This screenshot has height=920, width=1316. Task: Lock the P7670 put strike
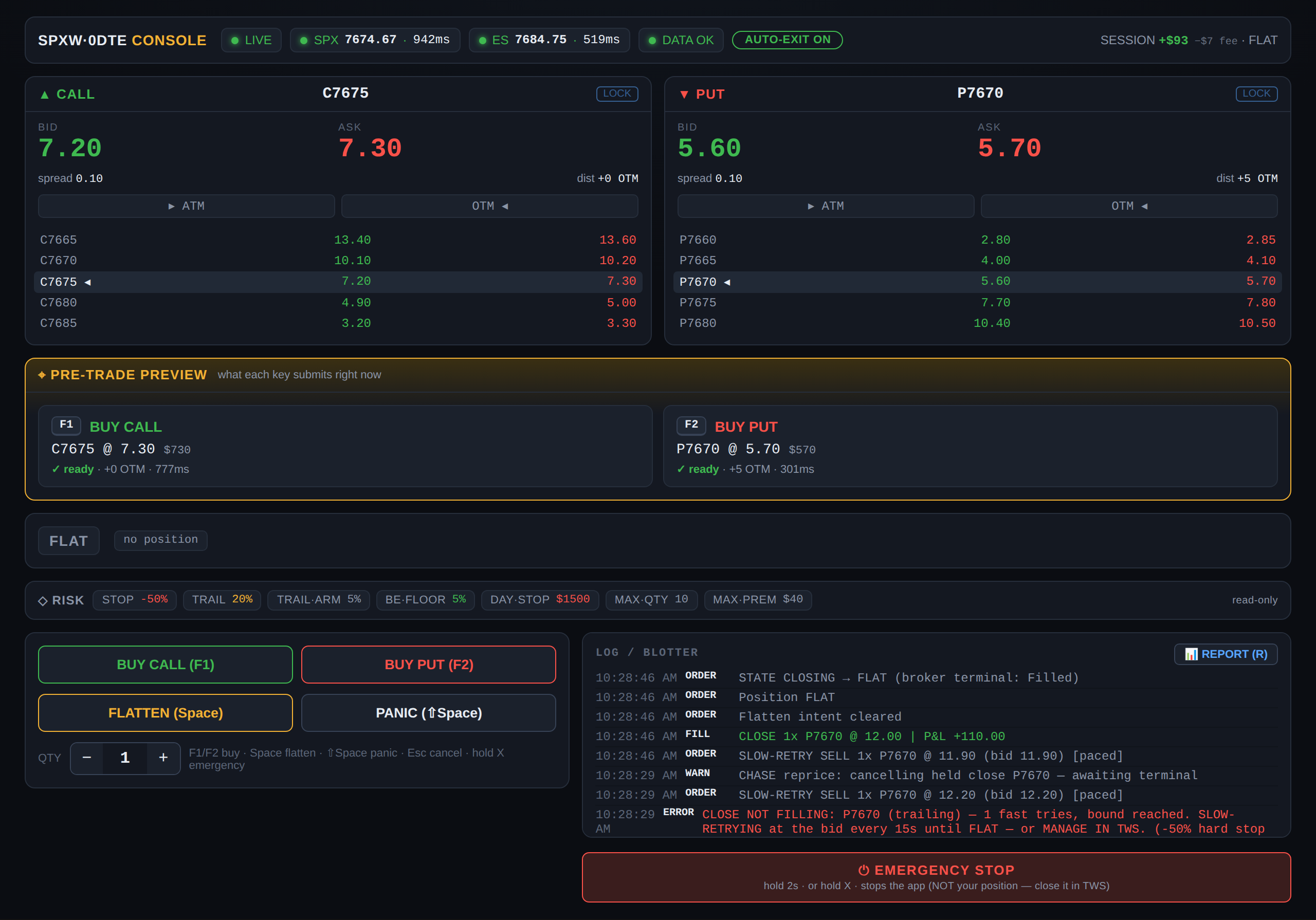click(1256, 94)
